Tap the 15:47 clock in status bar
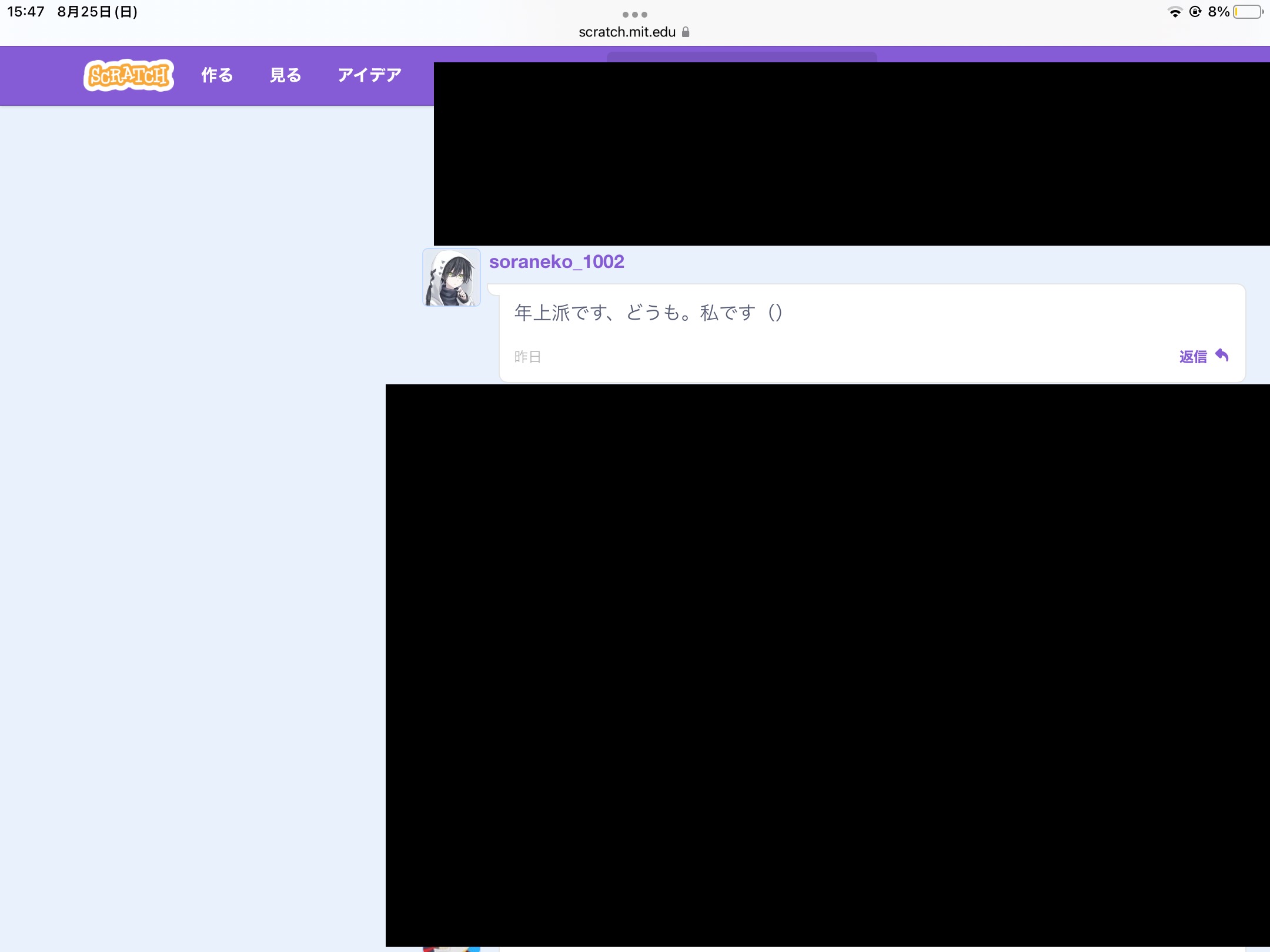Image resolution: width=1270 pixels, height=952 pixels. 26,12
